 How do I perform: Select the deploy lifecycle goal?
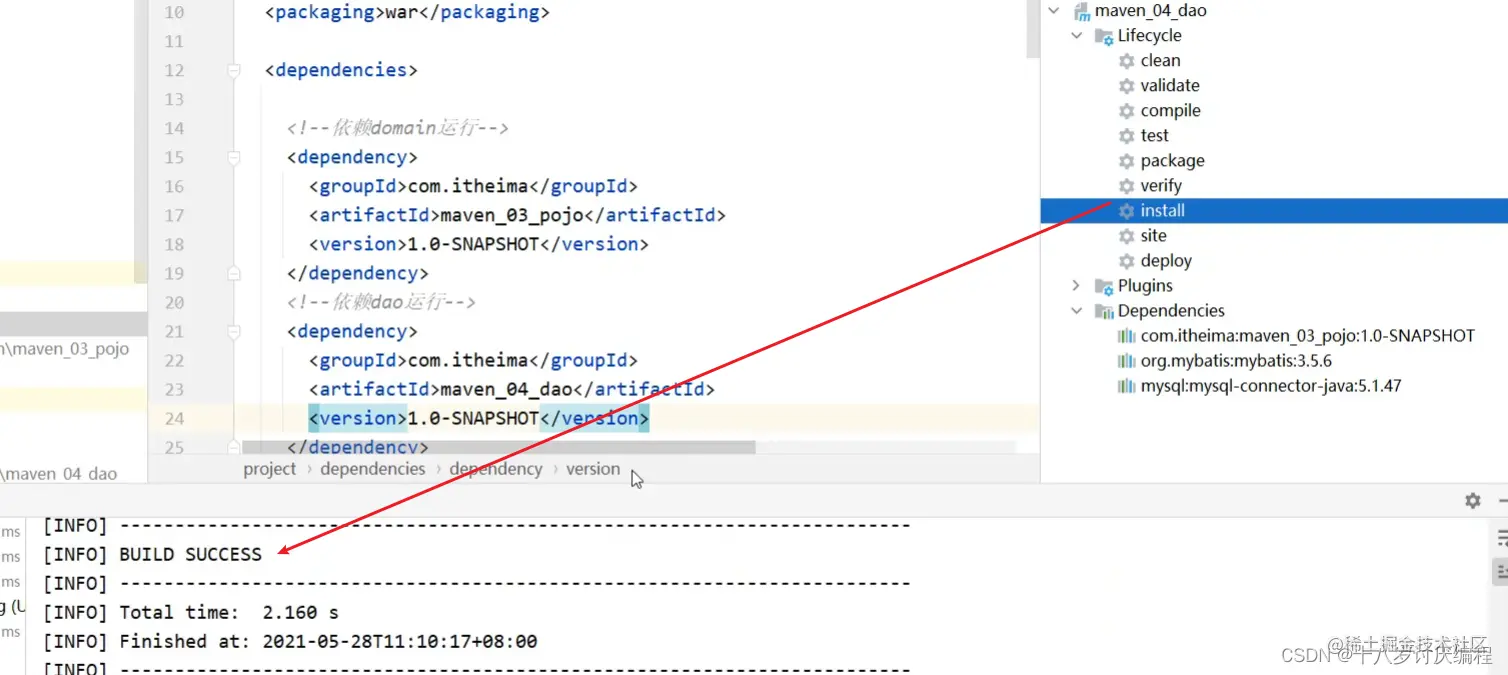tap(1166, 260)
